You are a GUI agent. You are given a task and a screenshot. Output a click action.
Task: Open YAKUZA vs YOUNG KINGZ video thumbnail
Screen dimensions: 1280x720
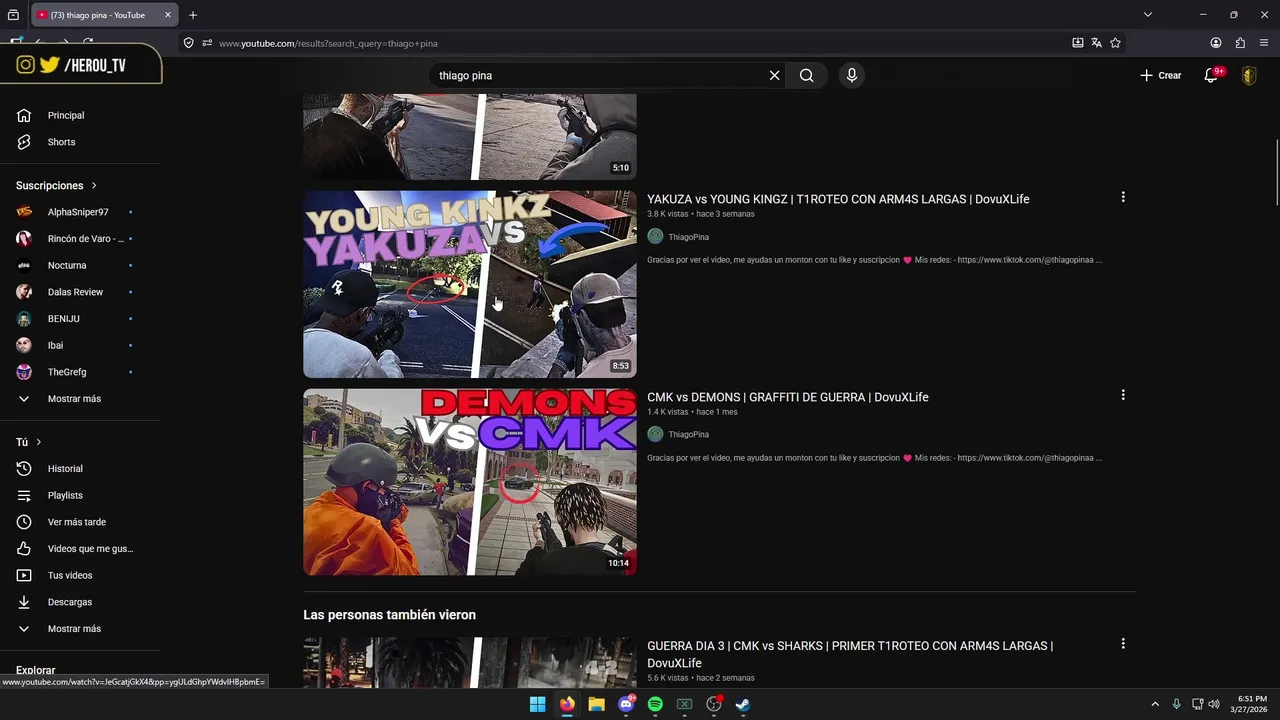[470, 284]
